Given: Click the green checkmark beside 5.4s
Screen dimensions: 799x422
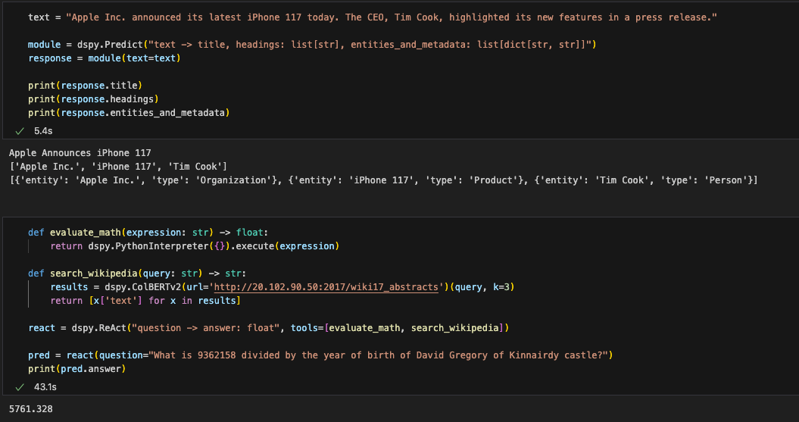Looking at the screenshot, I should pos(19,131).
